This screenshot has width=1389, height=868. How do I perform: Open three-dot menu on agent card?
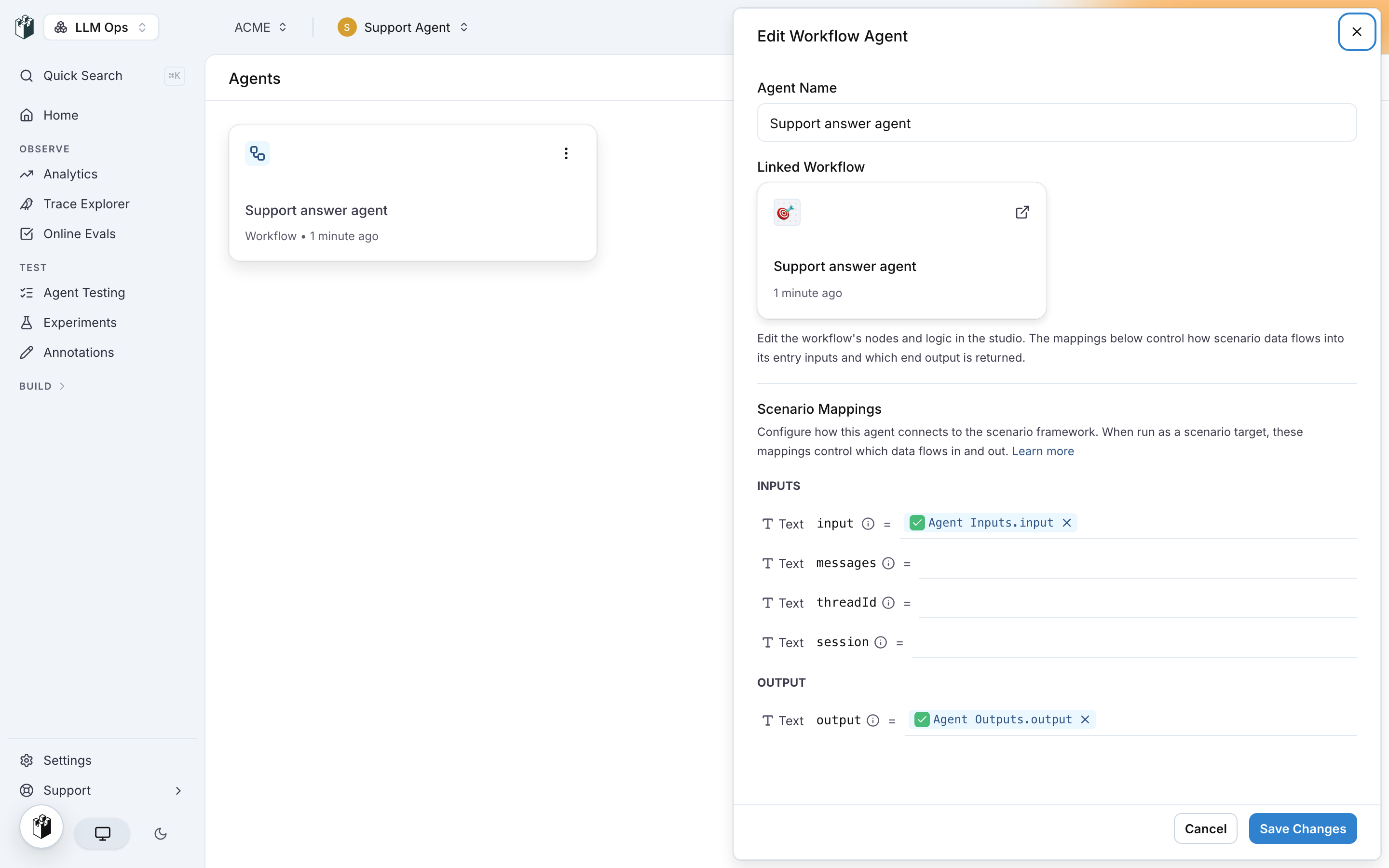point(566,153)
